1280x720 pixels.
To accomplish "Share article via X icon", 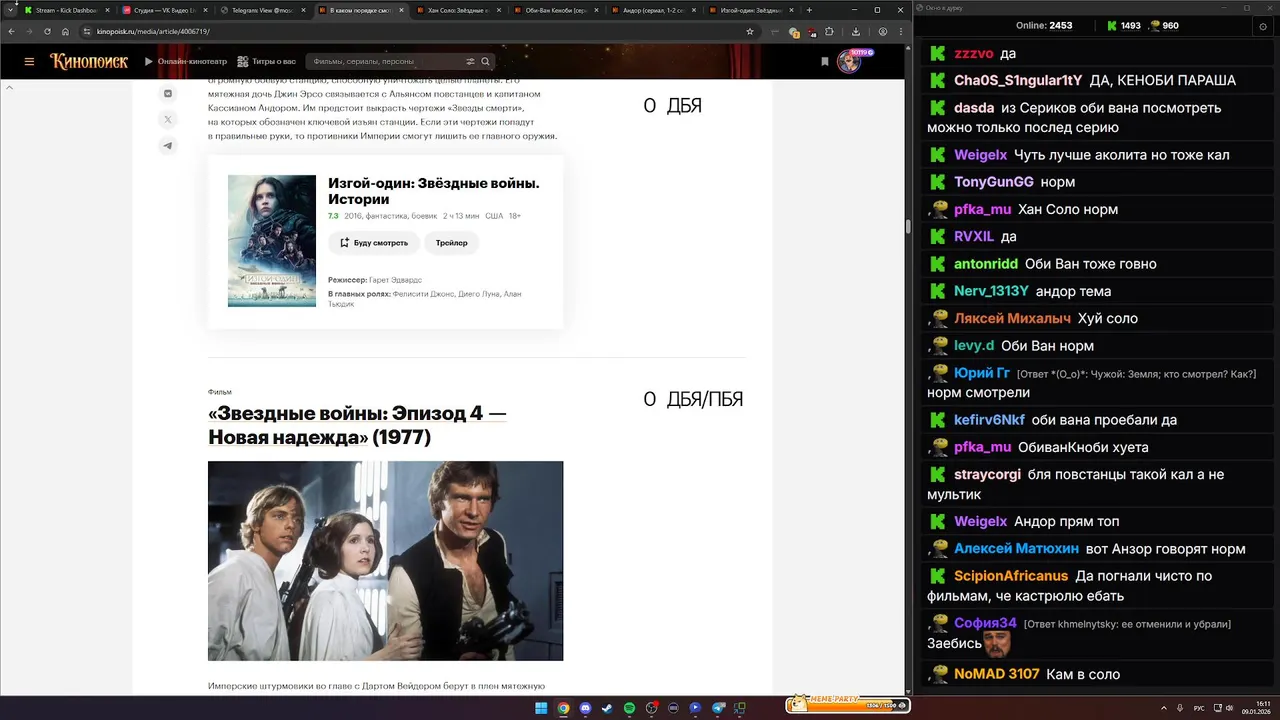I will [x=168, y=119].
